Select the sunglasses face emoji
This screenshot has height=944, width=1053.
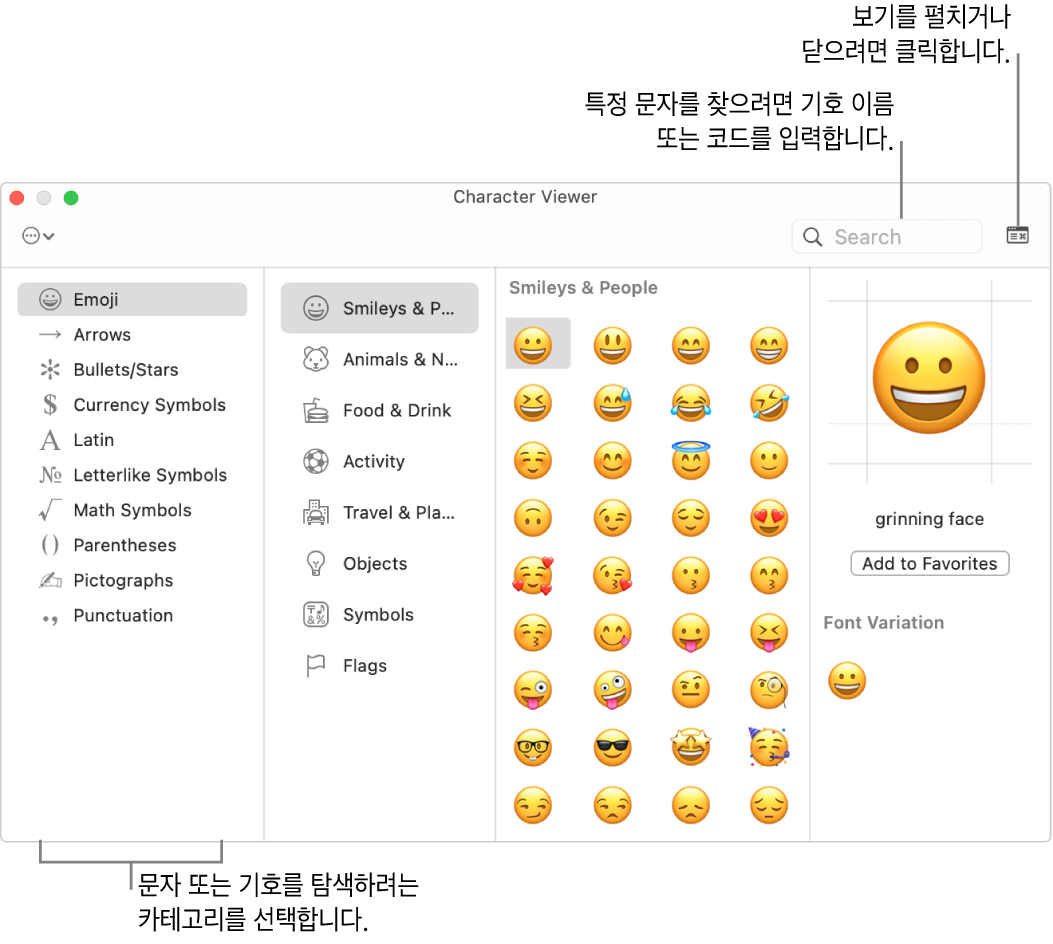click(612, 748)
